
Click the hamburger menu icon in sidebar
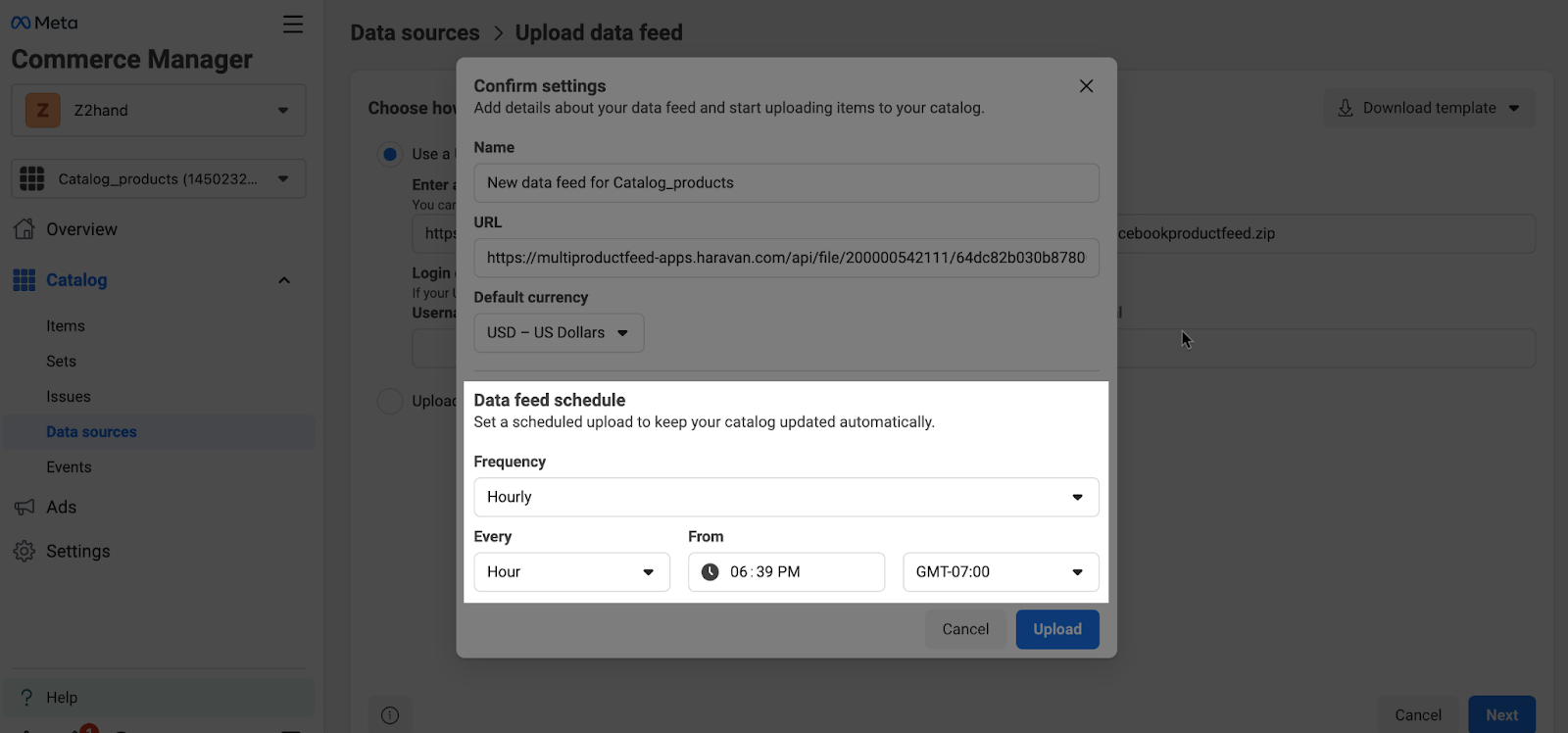[x=292, y=24]
